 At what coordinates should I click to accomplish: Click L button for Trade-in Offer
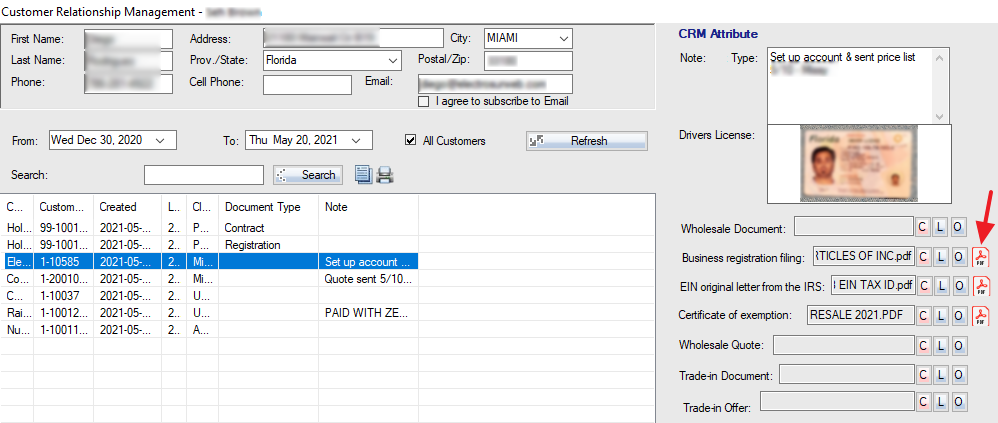tap(941, 401)
